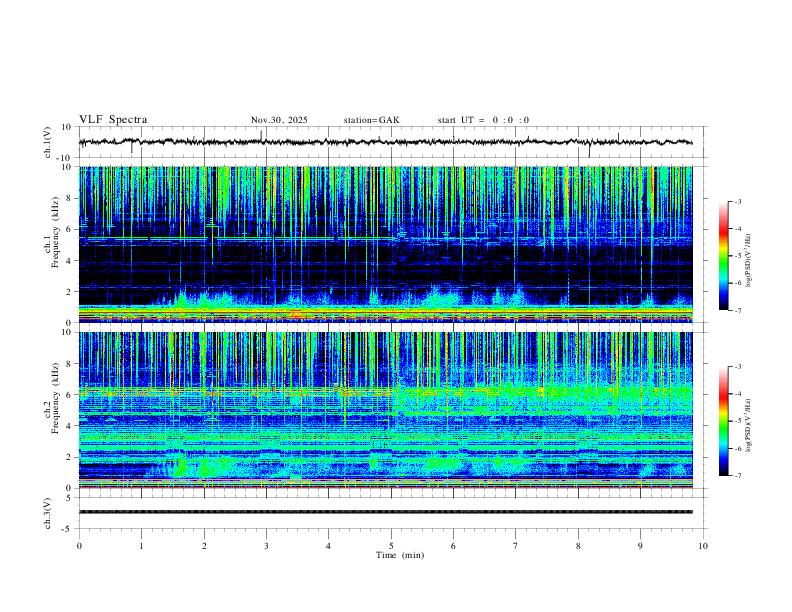
Task: Click the ch.2 color bar "log(PSD)" label
Action: point(749,426)
